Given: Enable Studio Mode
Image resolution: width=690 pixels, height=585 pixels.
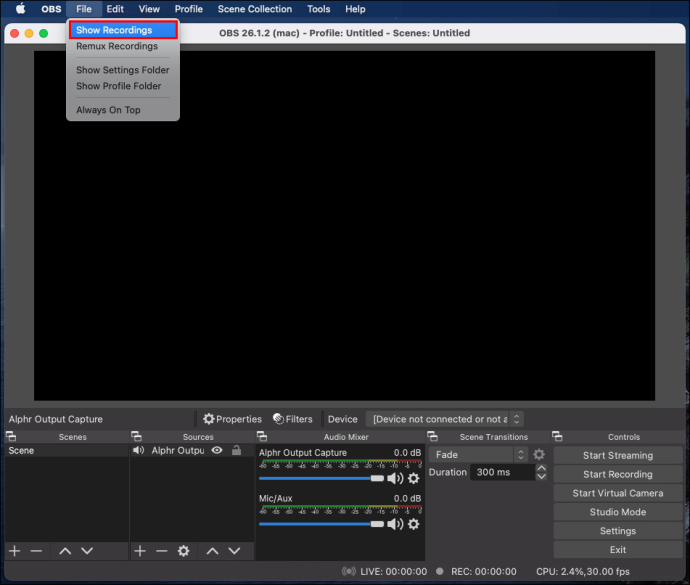Looking at the screenshot, I should click(618, 512).
